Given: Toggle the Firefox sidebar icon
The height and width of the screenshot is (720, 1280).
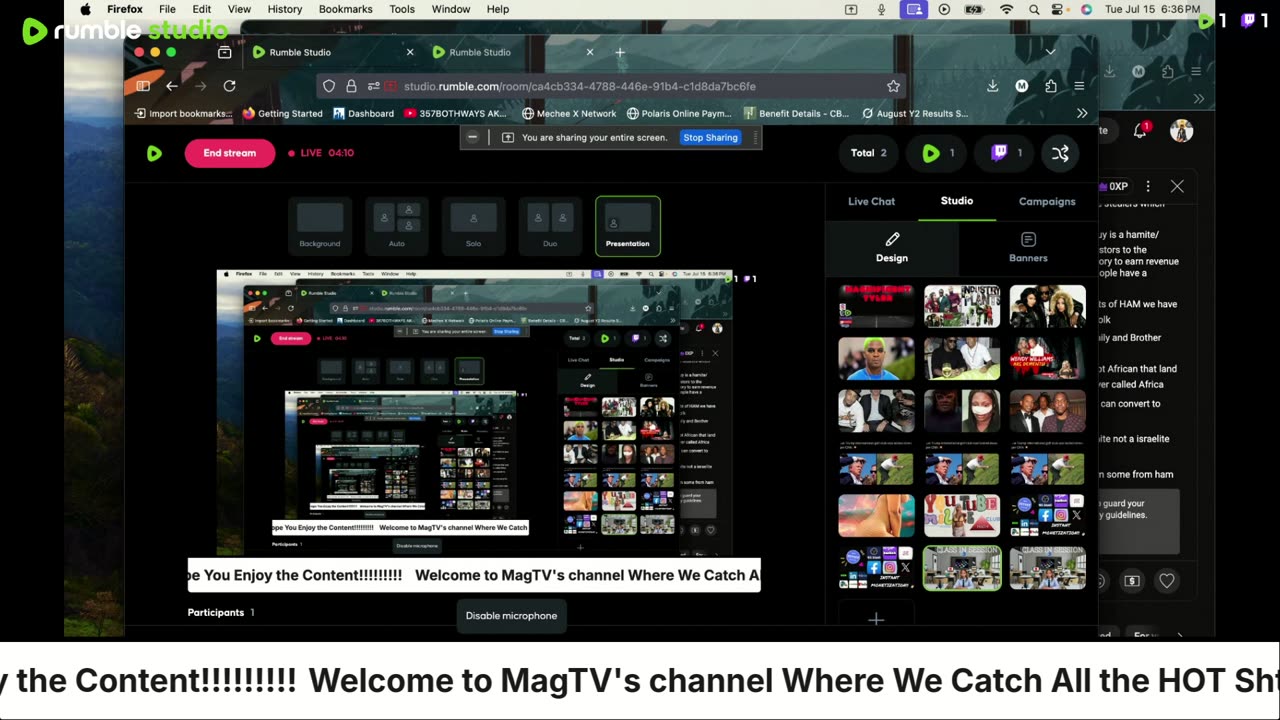Looking at the screenshot, I should [x=142, y=86].
